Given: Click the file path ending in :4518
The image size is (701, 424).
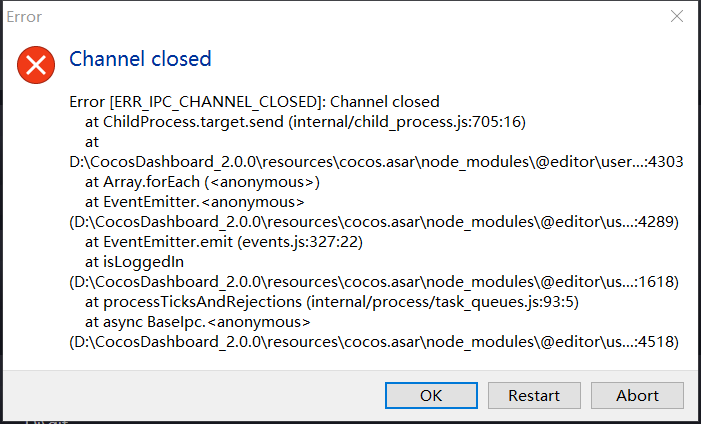Looking at the screenshot, I should (x=374, y=342).
